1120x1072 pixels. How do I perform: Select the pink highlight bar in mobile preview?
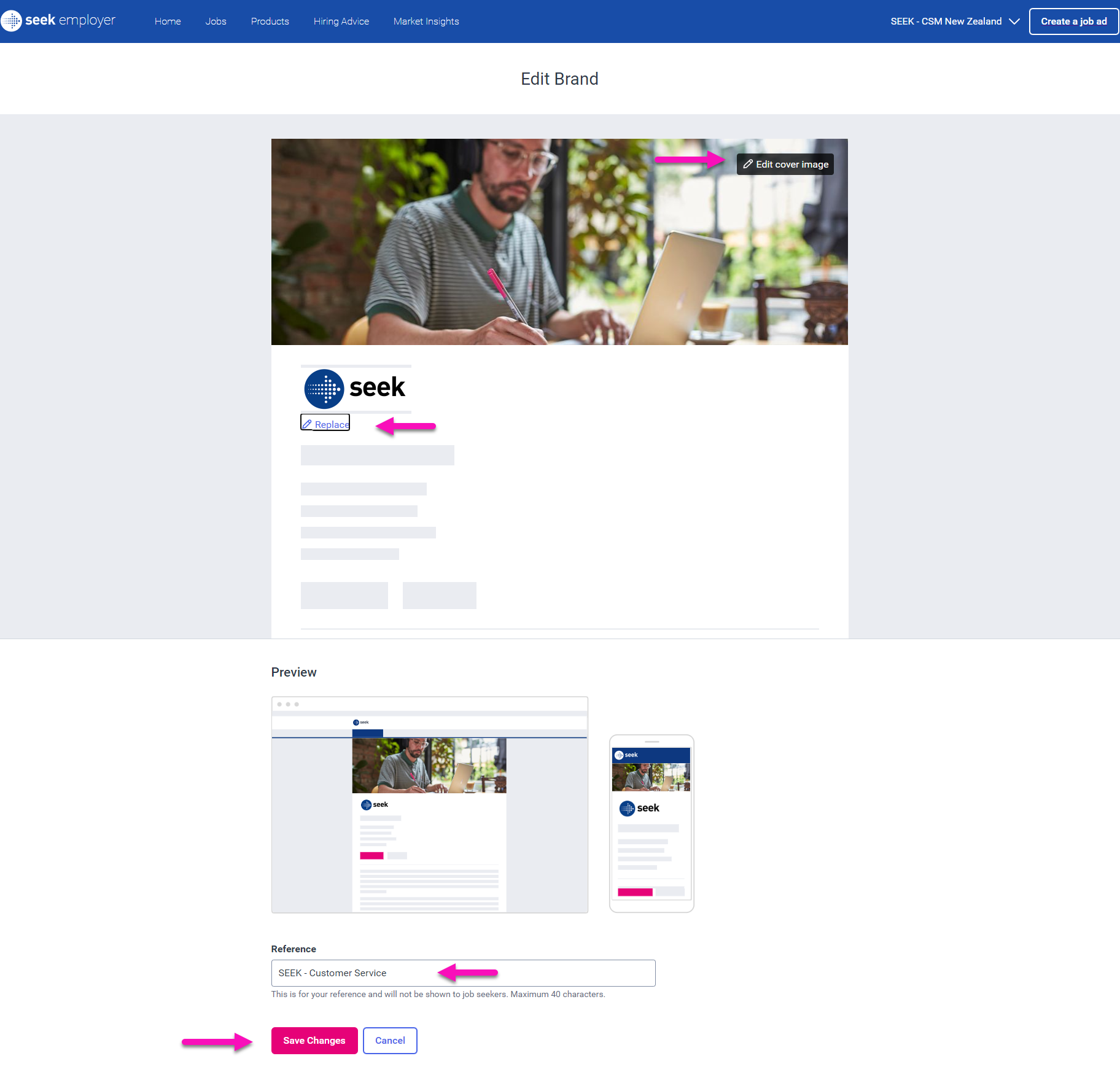(x=634, y=891)
